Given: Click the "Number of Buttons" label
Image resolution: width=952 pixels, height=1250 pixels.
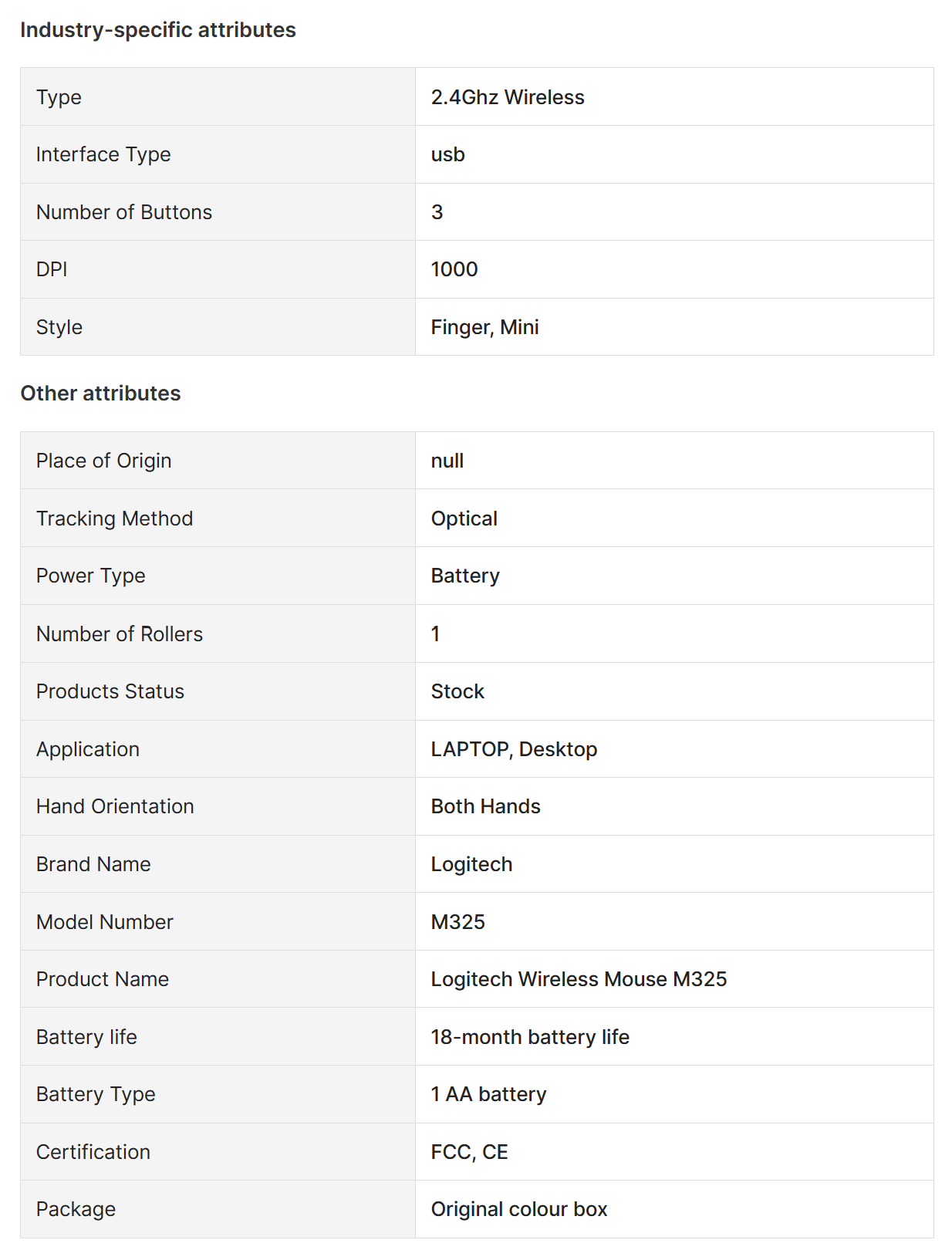Looking at the screenshot, I should pos(124,212).
